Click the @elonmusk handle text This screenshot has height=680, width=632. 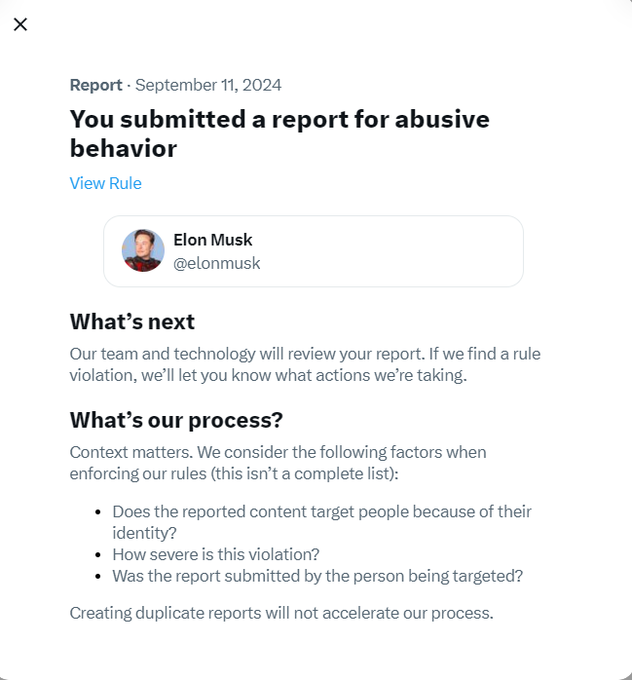tap(216, 263)
